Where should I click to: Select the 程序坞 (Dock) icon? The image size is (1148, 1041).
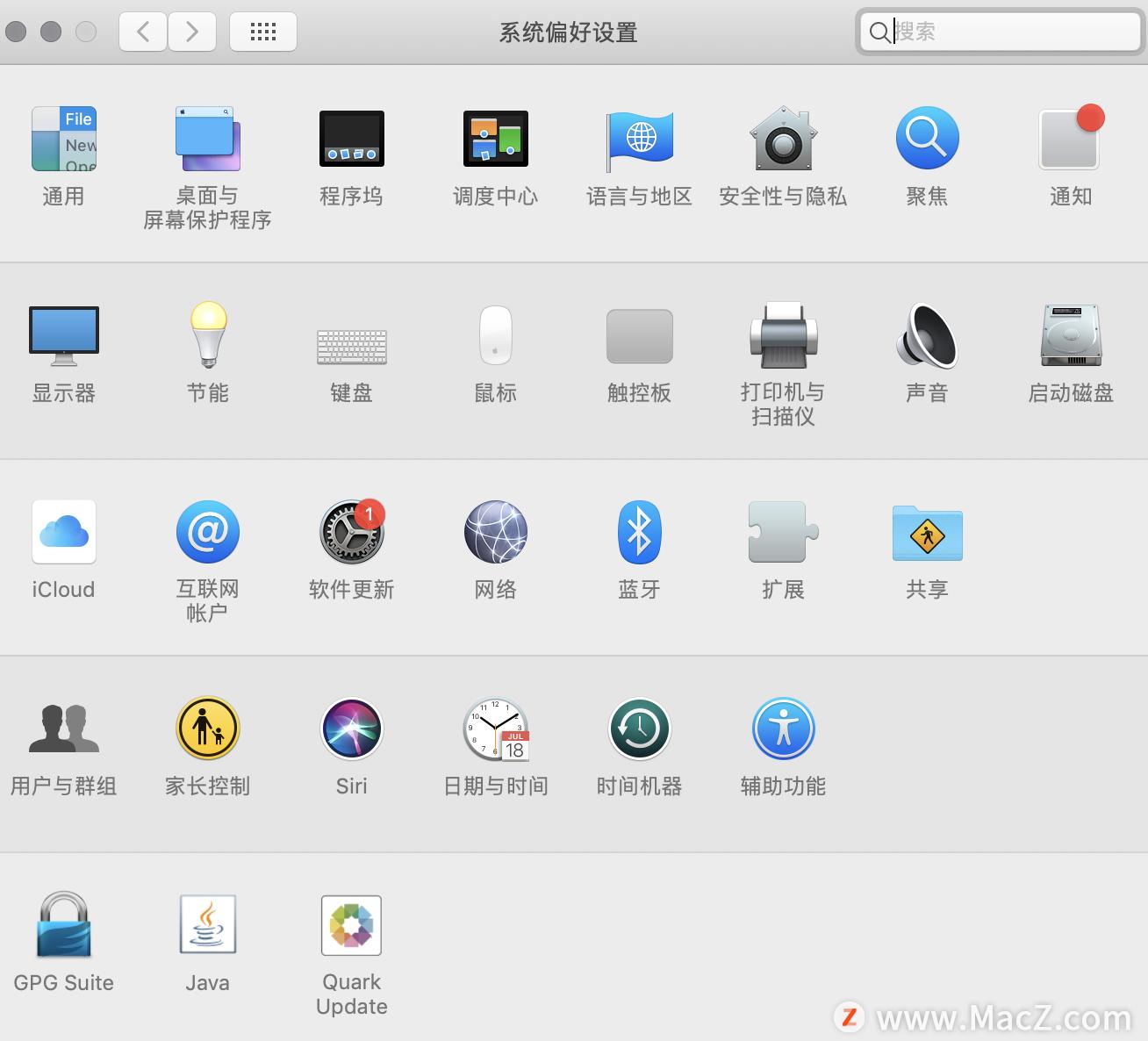click(351, 138)
